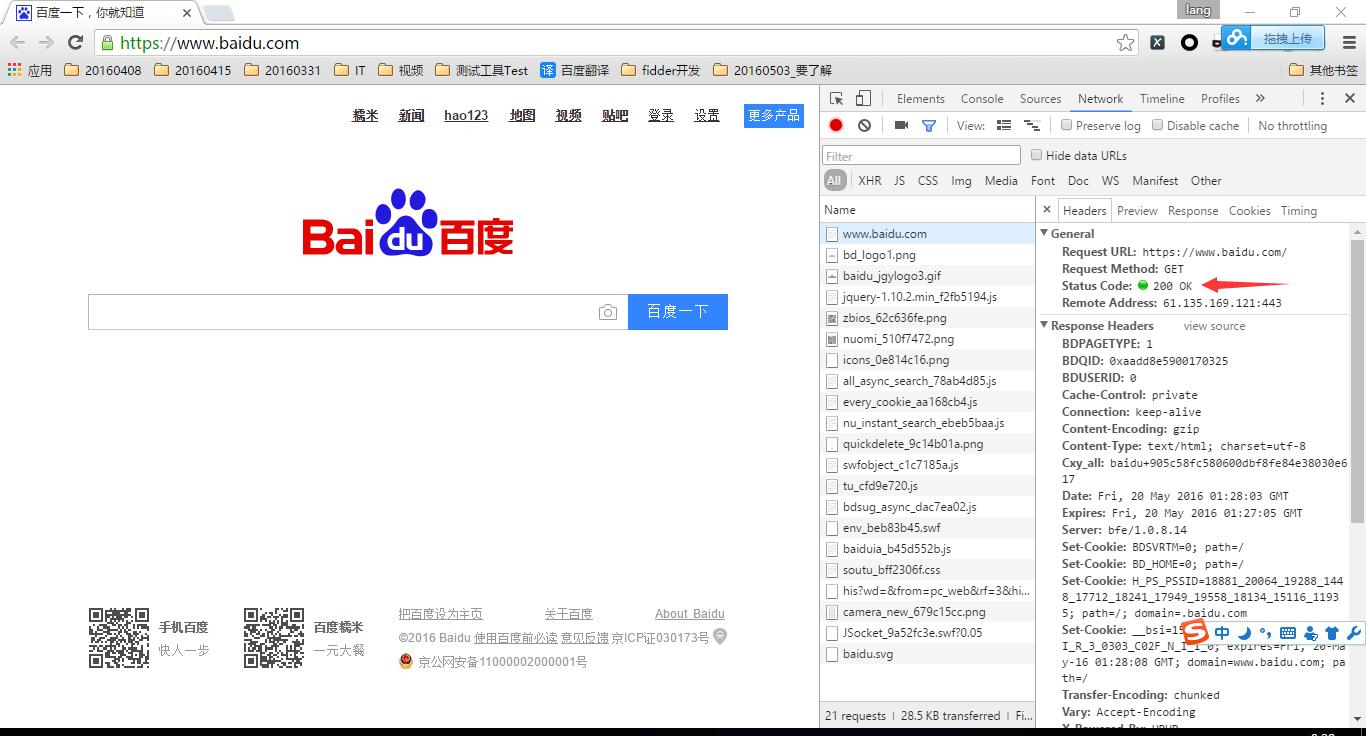Click the network Filter input box
Image resolution: width=1366 pixels, height=736 pixels.
point(921,155)
